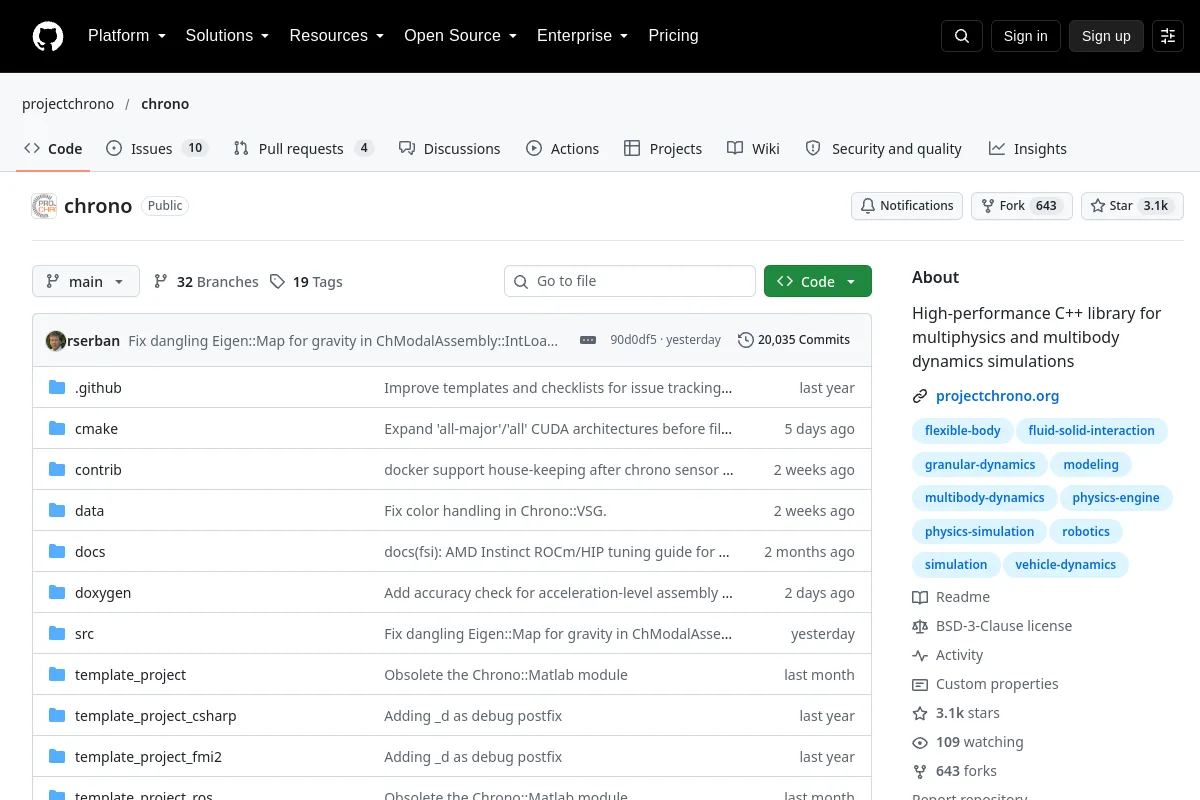Screen dimensions: 1200x800
Task: Click the template_project_csharp folder icon
Action: (x=57, y=715)
